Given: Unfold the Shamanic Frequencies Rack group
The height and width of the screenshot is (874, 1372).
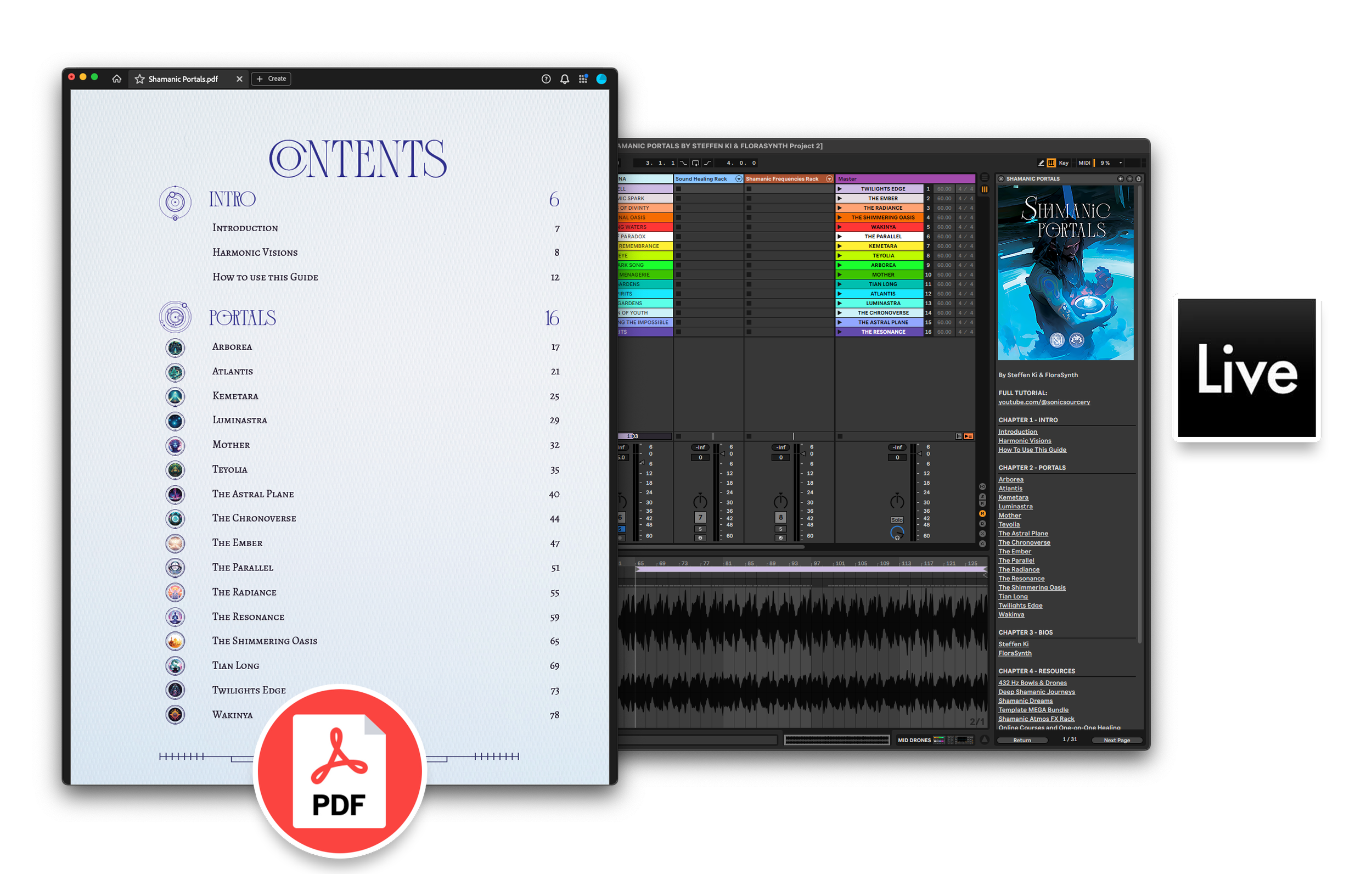Looking at the screenshot, I should pyautogui.click(x=829, y=179).
